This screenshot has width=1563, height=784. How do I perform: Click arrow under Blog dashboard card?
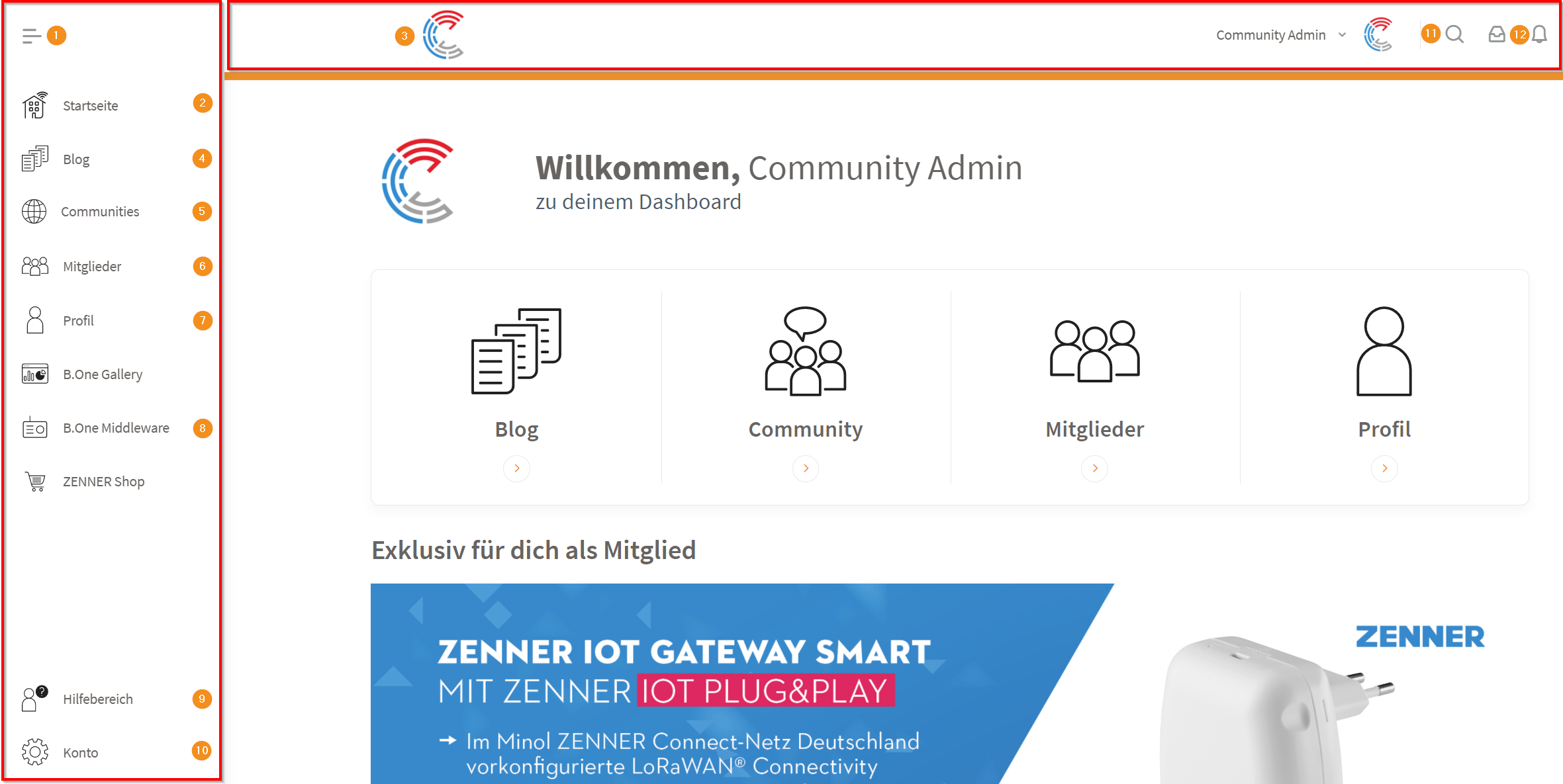[516, 468]
